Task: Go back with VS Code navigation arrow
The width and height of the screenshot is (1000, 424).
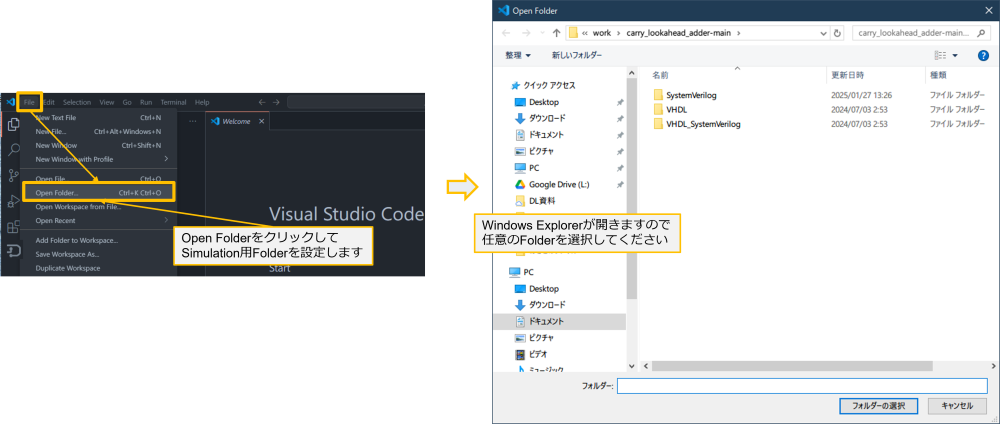Action: pos(261,102)
